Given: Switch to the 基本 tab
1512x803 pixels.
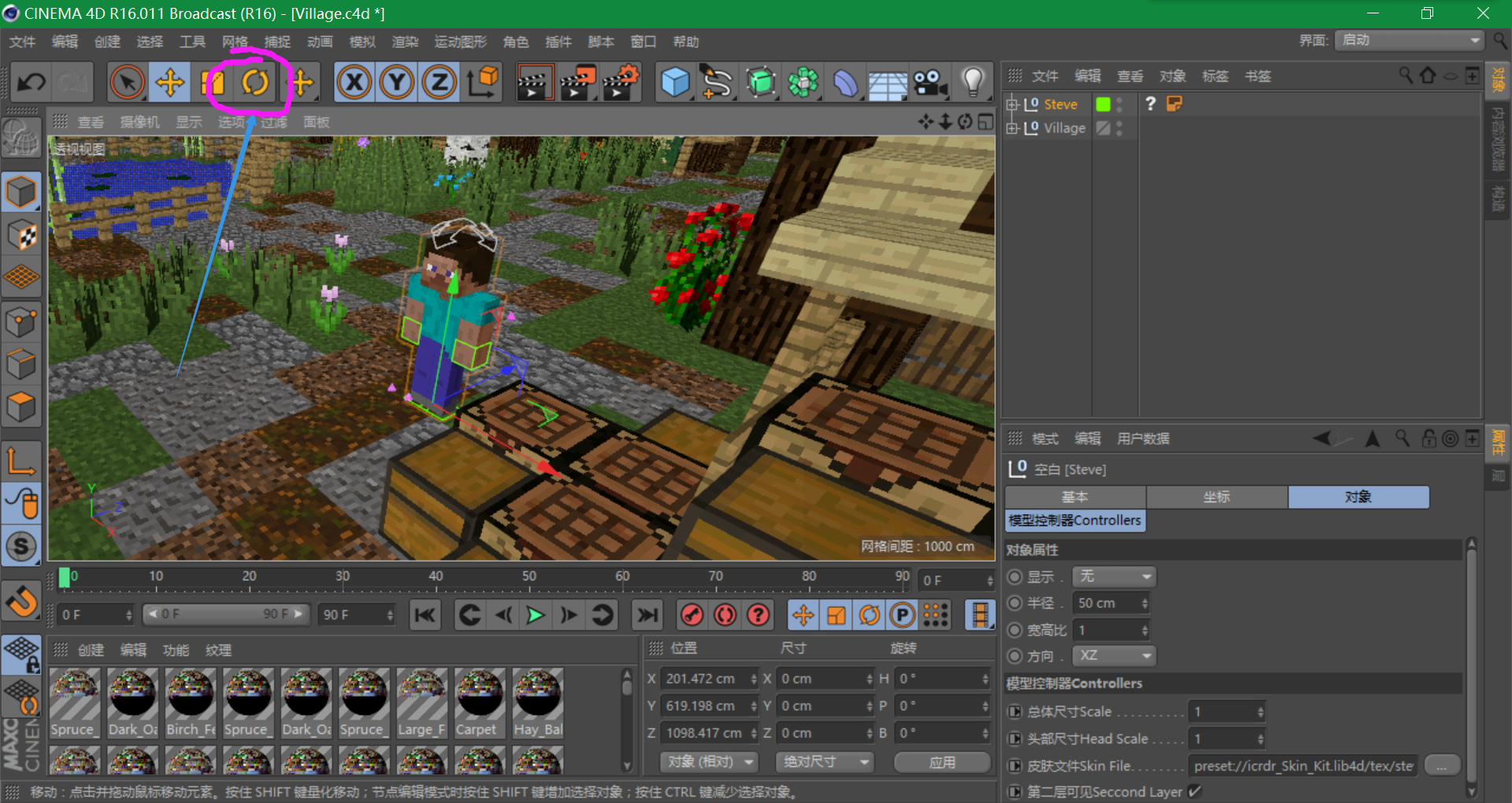Looking at the screenshot, I should click(1075, 497).
